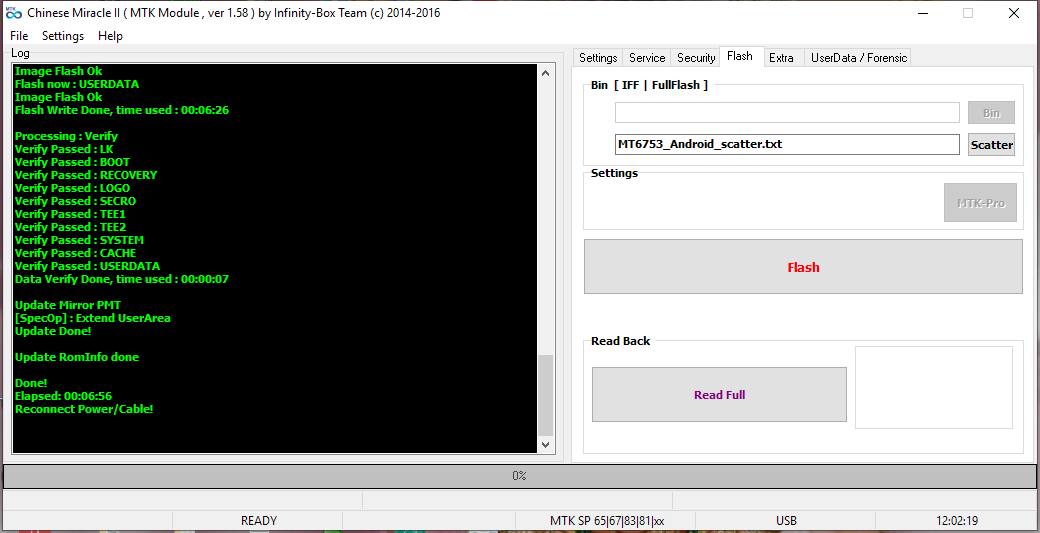Open the UserData / Forensic tab
This screenshot has width=1040, height=533.
point(859,58)
